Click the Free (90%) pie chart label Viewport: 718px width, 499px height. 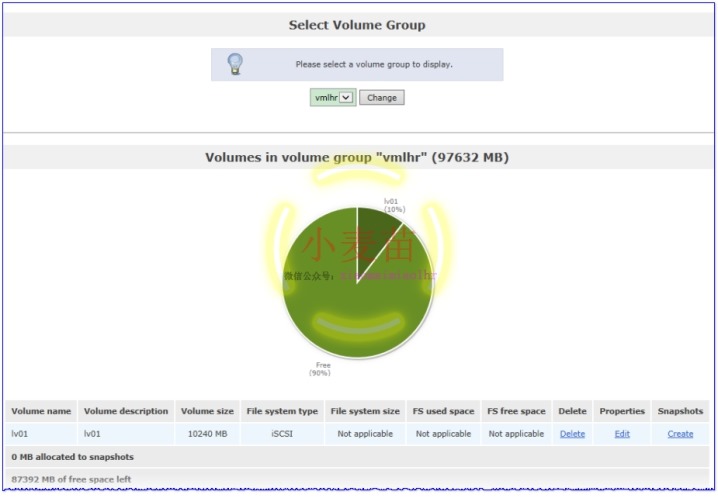point(320,369)
